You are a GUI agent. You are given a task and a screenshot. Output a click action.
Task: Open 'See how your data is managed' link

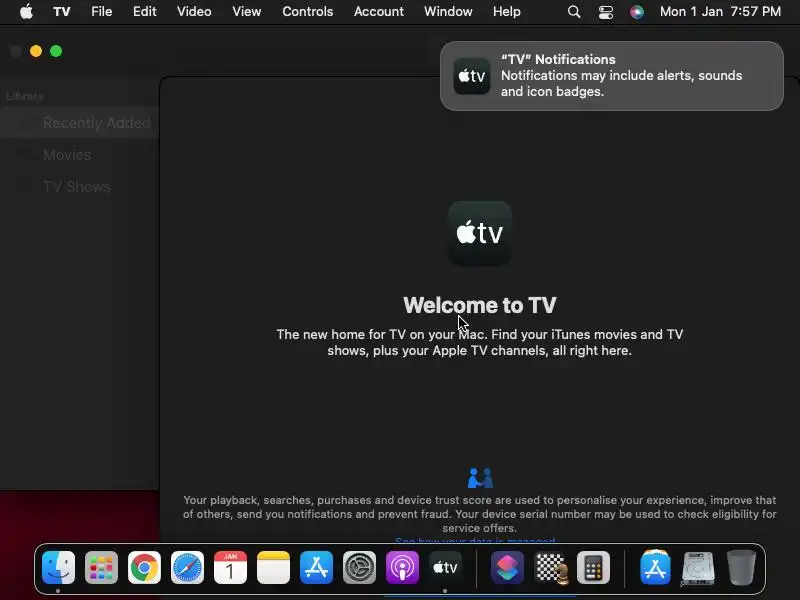click(x=475, y=540)
